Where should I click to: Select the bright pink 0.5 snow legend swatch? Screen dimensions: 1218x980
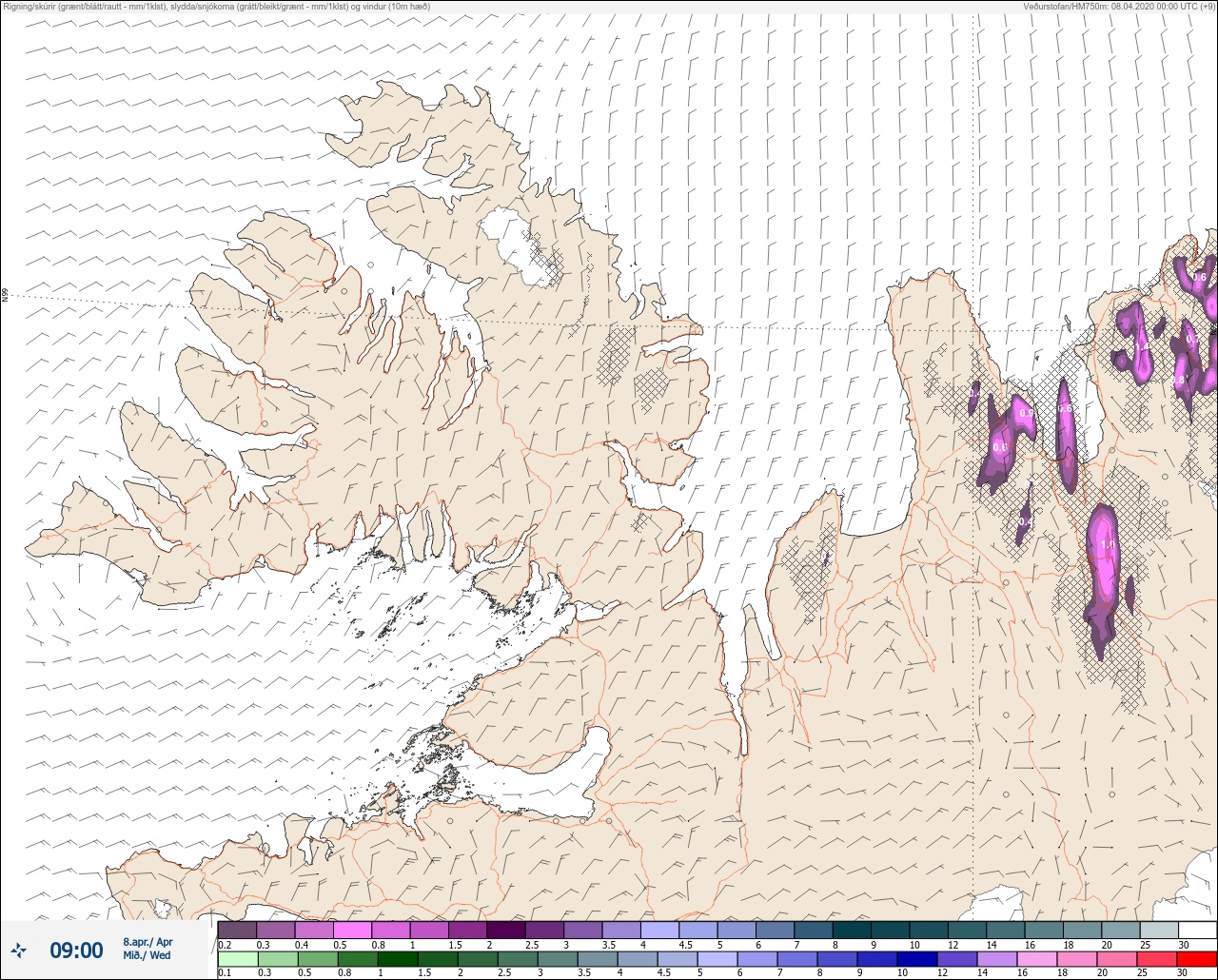pyautogui.click(x=352, y=930)
